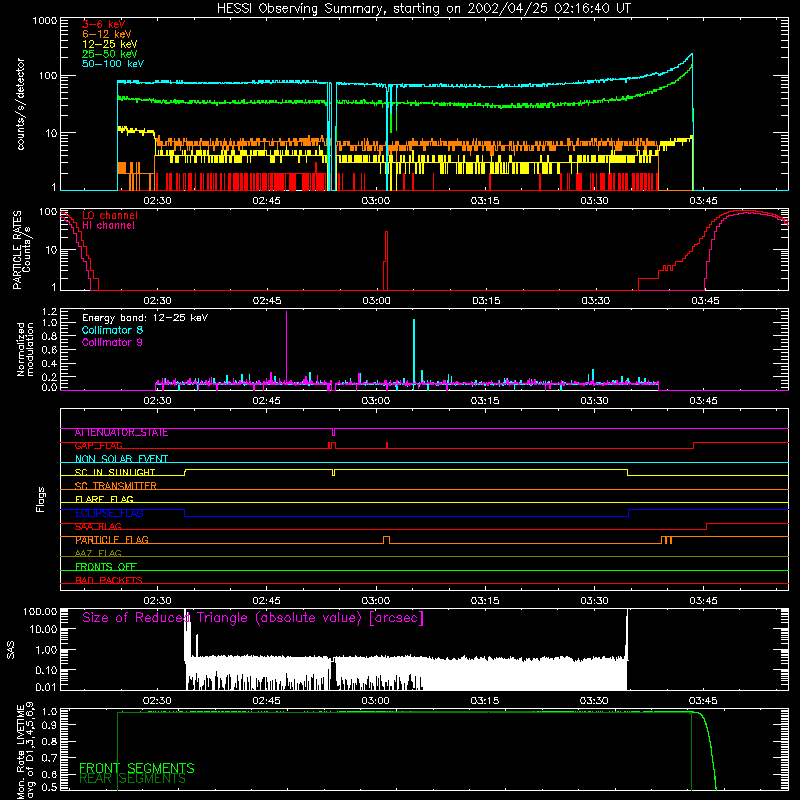
Task: Click the 'SAS' axis label
Action: (x=11, y=650)
